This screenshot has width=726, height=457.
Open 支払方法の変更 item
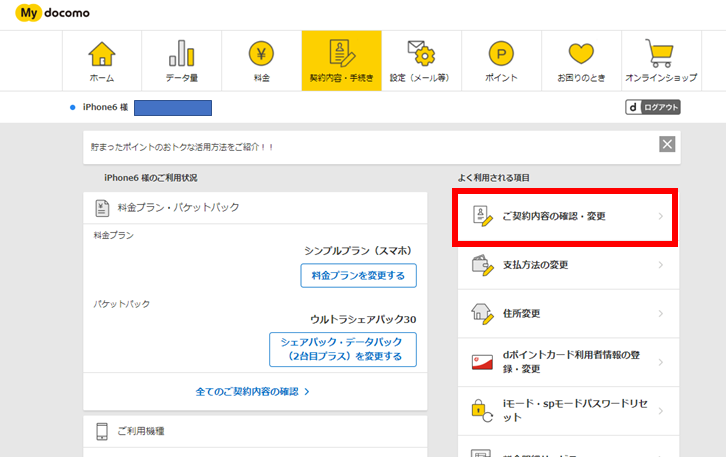click(x=569, y=265)
